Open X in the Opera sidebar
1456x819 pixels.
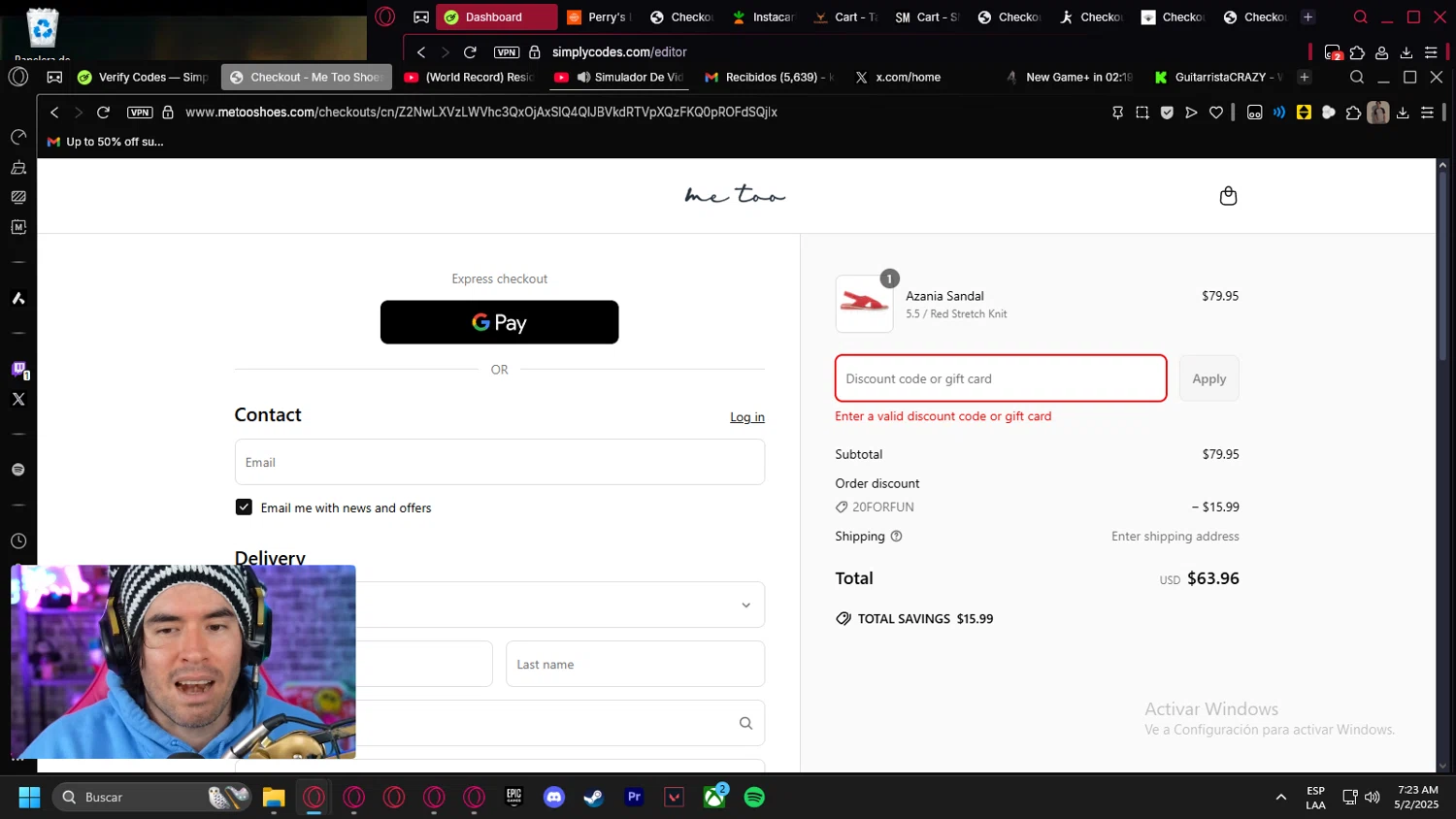coord(18,399)
